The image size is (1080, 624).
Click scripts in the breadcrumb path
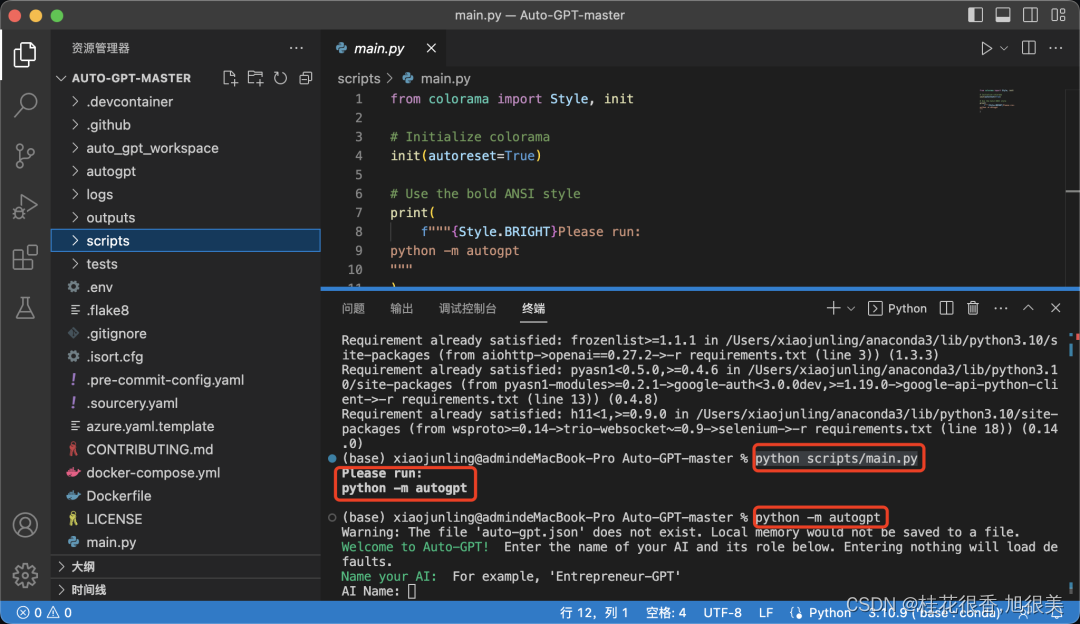[x=358, y=79]
